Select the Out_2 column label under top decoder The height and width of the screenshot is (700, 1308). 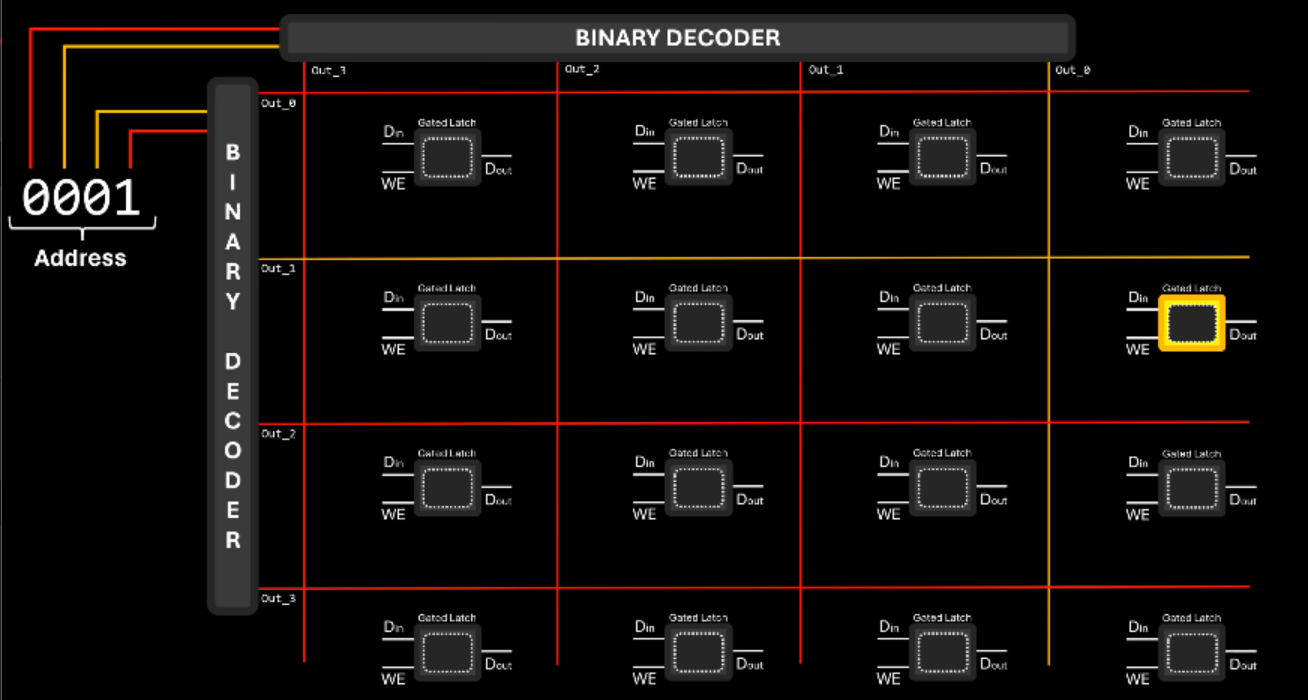pos(582,70)
